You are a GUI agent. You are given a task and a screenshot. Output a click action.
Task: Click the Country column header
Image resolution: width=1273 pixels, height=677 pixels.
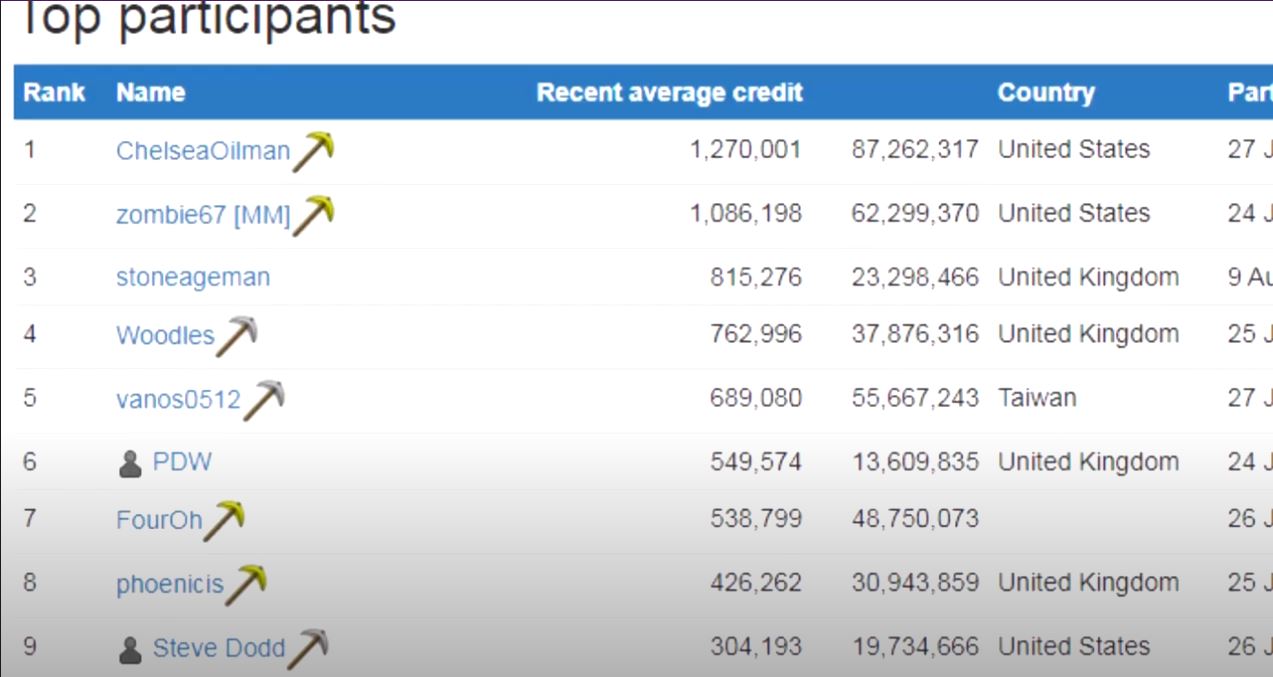1045,93
